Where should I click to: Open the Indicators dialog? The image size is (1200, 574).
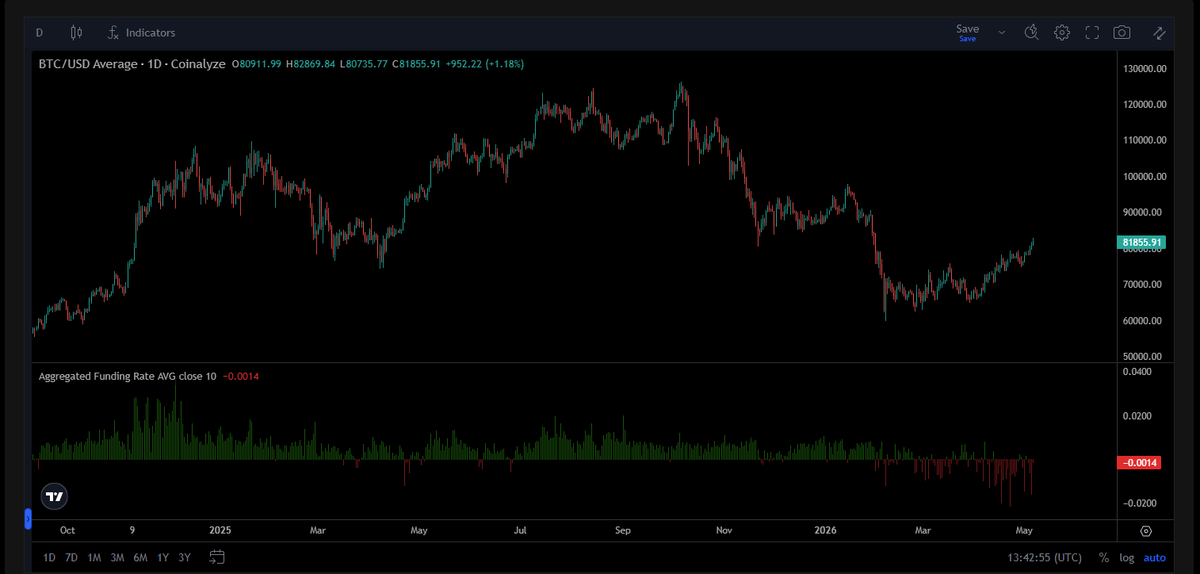(x=141, y=32)
